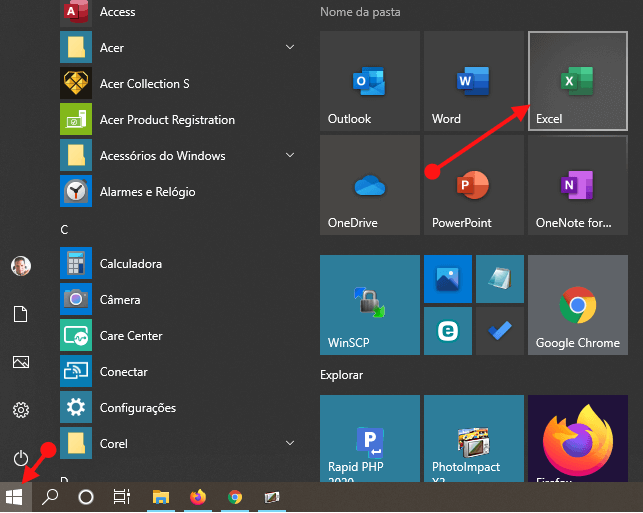Open the OneNote tile
This screenshot has width=643, height=513.
578,185
